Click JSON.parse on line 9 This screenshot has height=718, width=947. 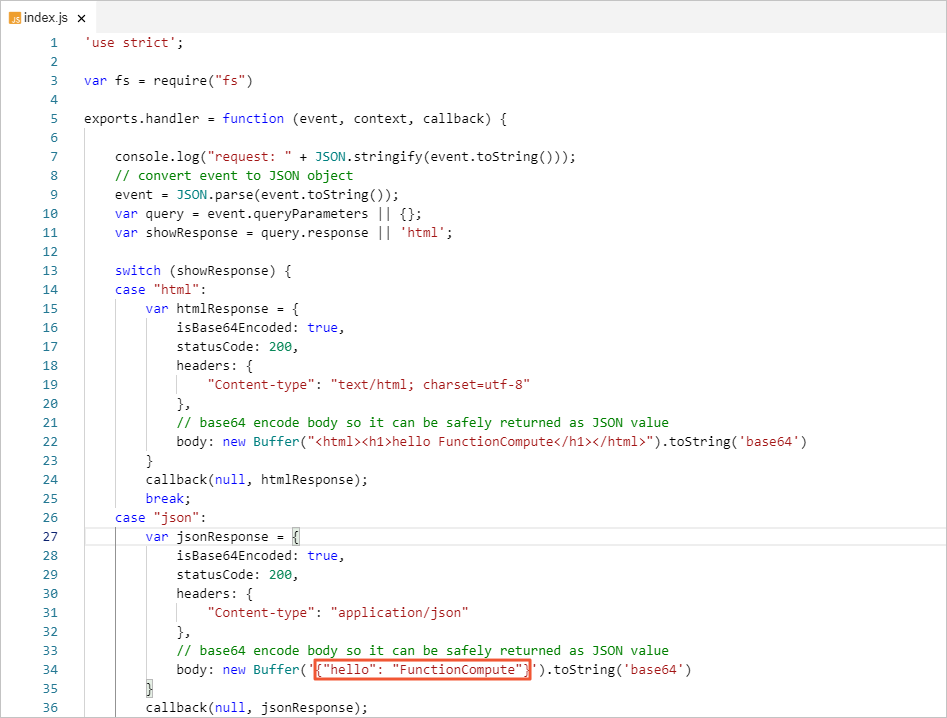tap(214, 195)
